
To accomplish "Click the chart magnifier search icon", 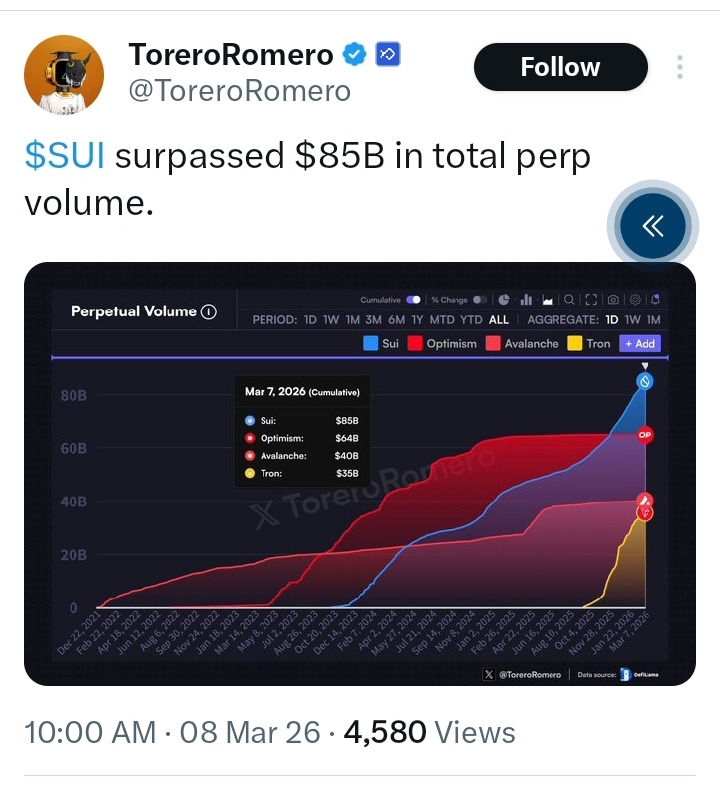I will [568, 299].
